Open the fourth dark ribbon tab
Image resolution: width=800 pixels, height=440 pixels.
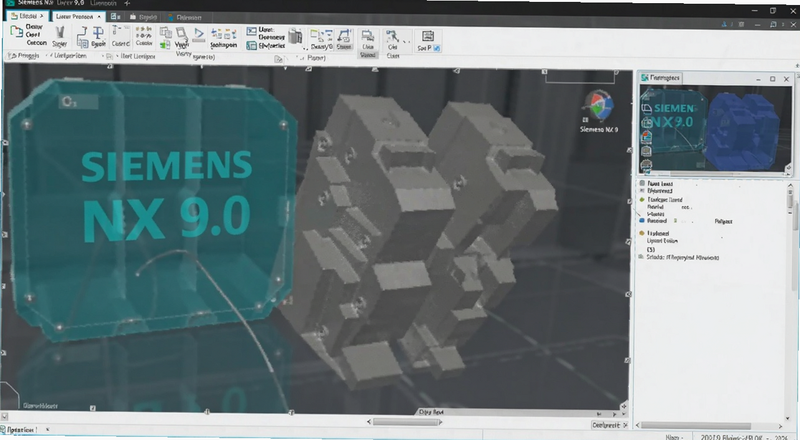tap(143, 17)
